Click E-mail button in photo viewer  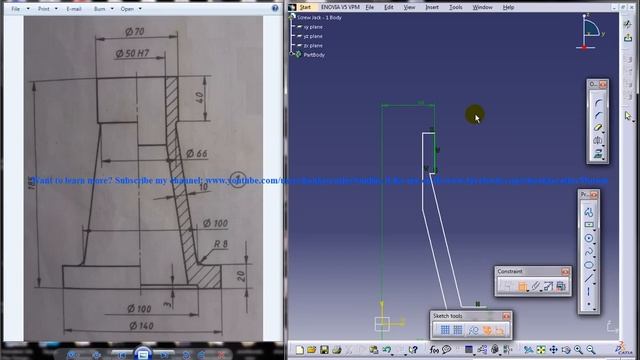74,9
